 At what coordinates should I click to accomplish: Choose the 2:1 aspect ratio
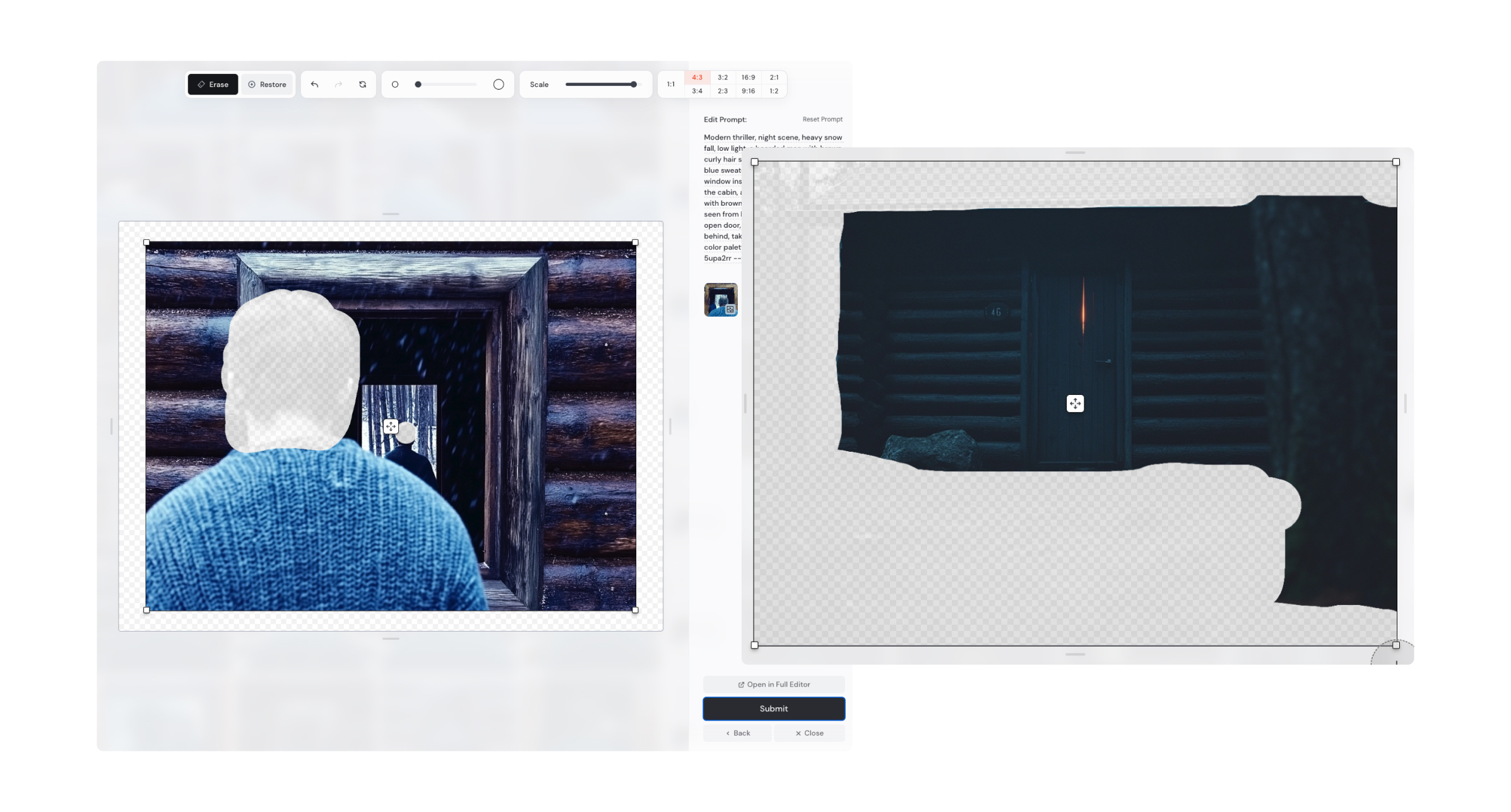(774, 77)
